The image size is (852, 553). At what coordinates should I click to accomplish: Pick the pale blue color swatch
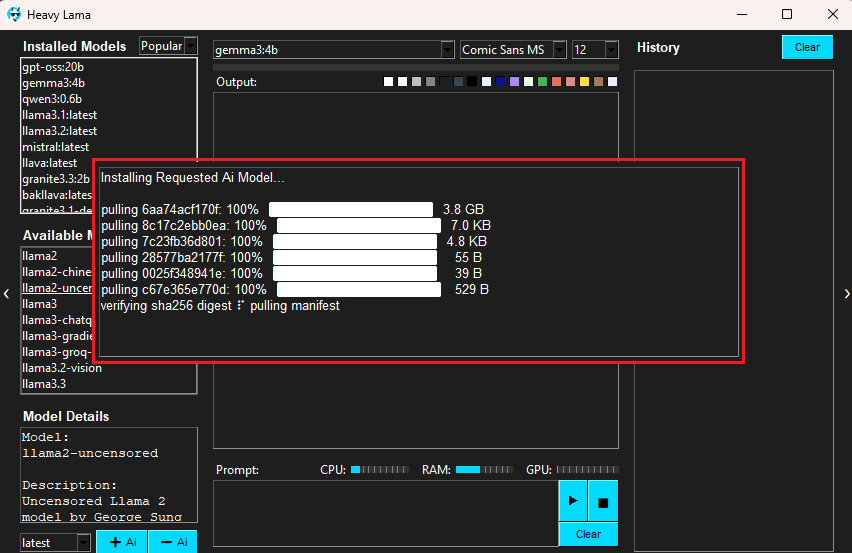pos(486,81)
